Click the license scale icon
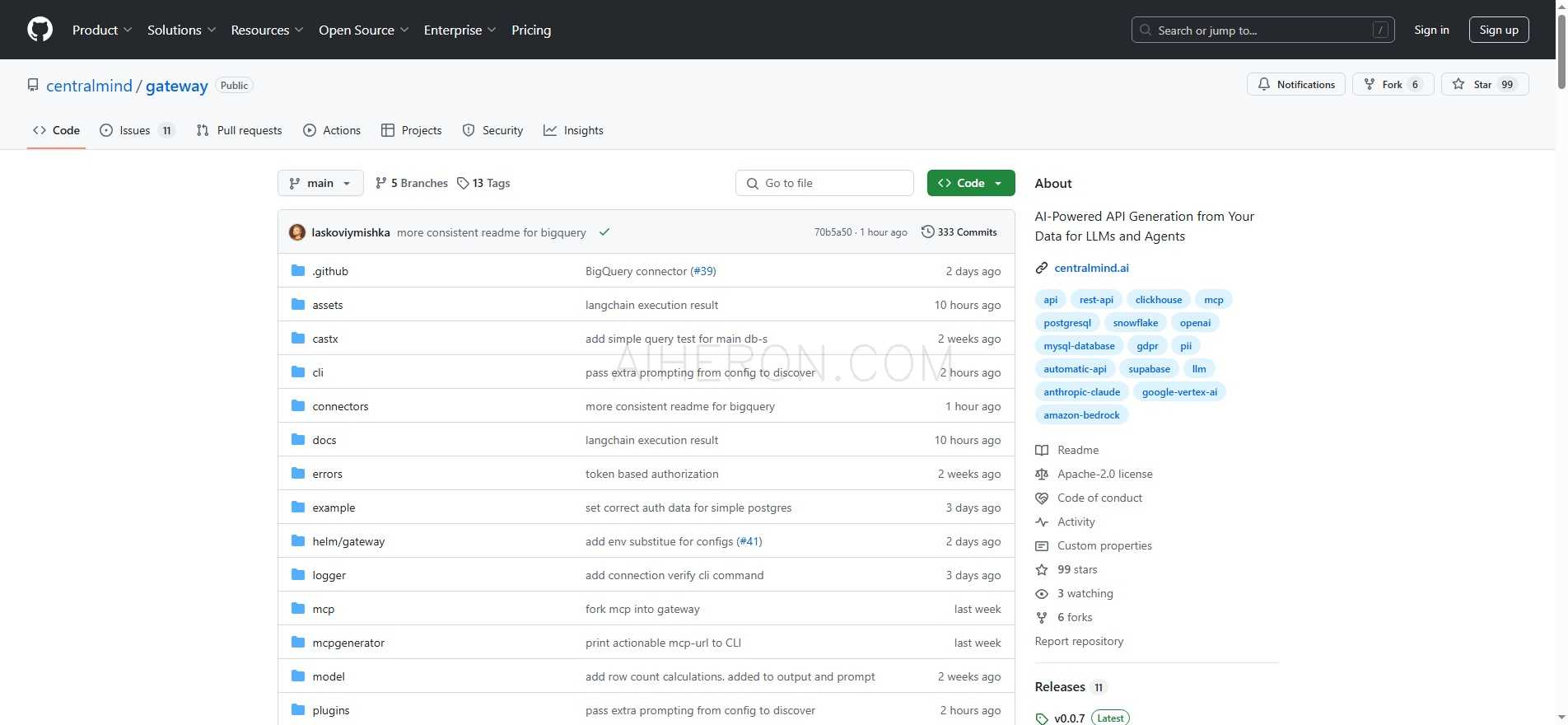Image resolution: width=1568 pixels, height=725 pixels. 1042,474
